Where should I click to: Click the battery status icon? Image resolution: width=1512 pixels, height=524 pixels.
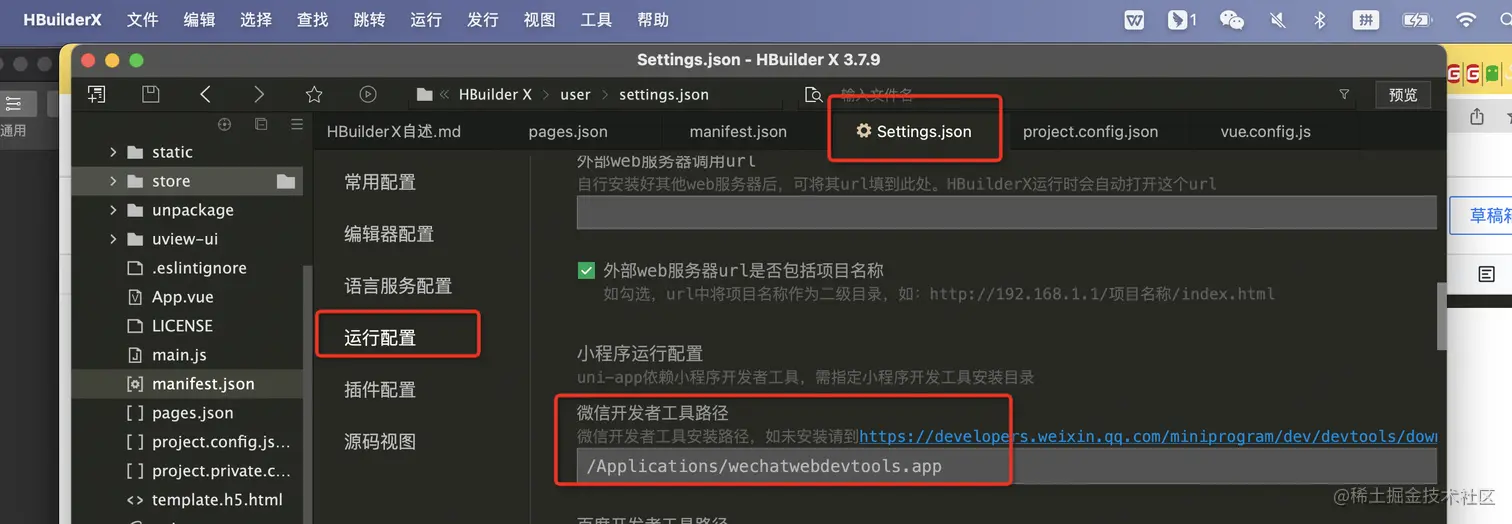point(1417,20)
